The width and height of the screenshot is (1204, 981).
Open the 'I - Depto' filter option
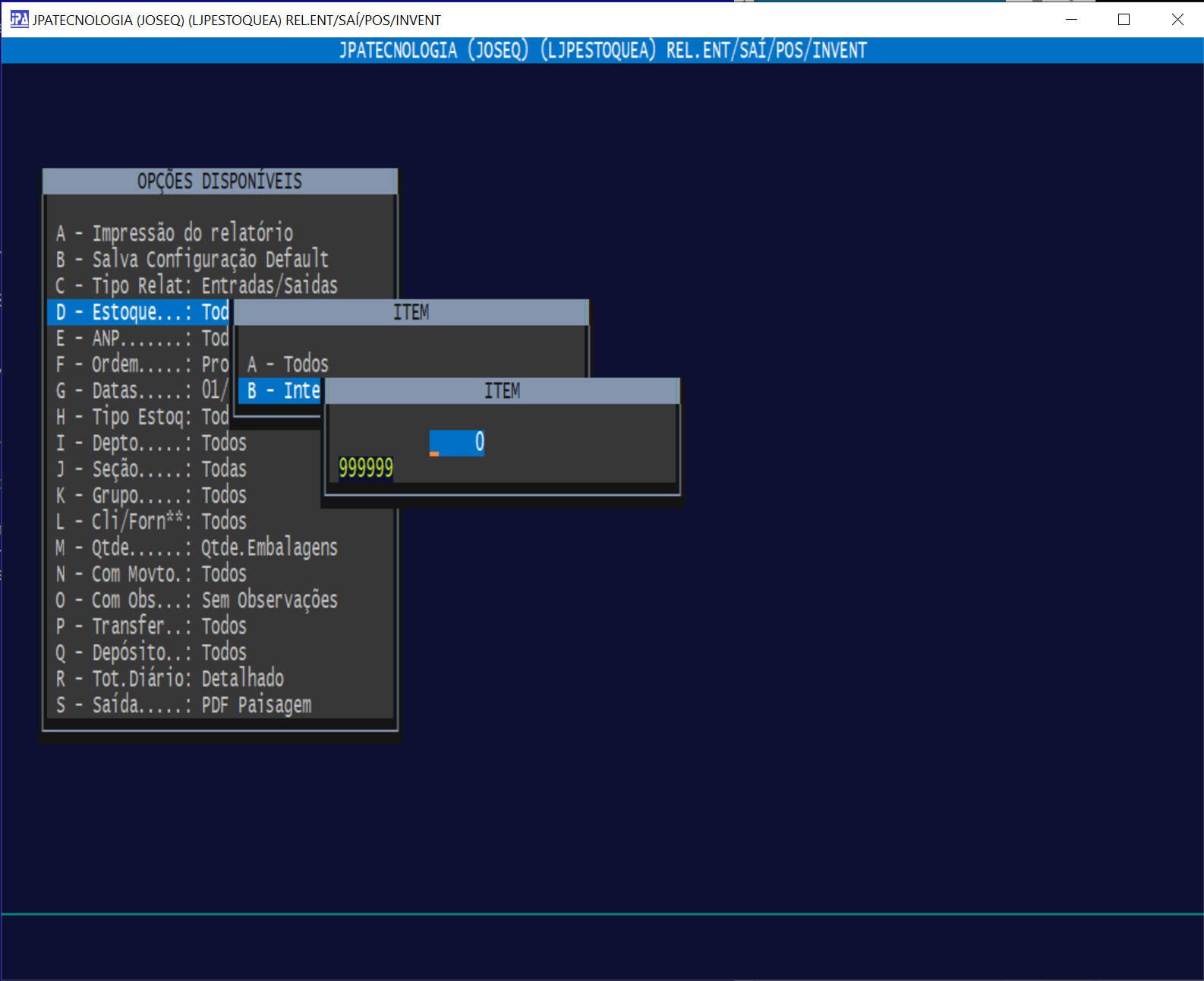[x=150, y=443]
